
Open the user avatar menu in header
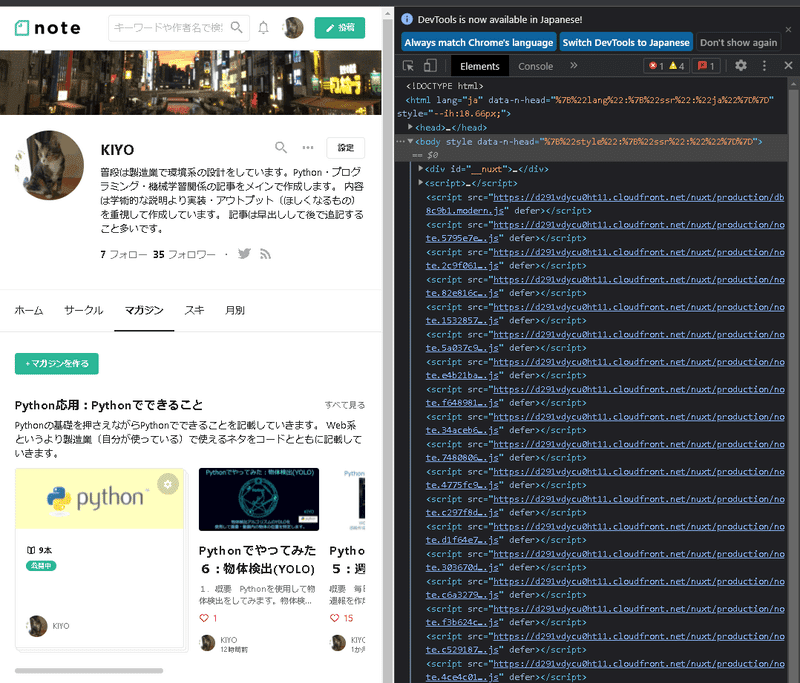293,28
